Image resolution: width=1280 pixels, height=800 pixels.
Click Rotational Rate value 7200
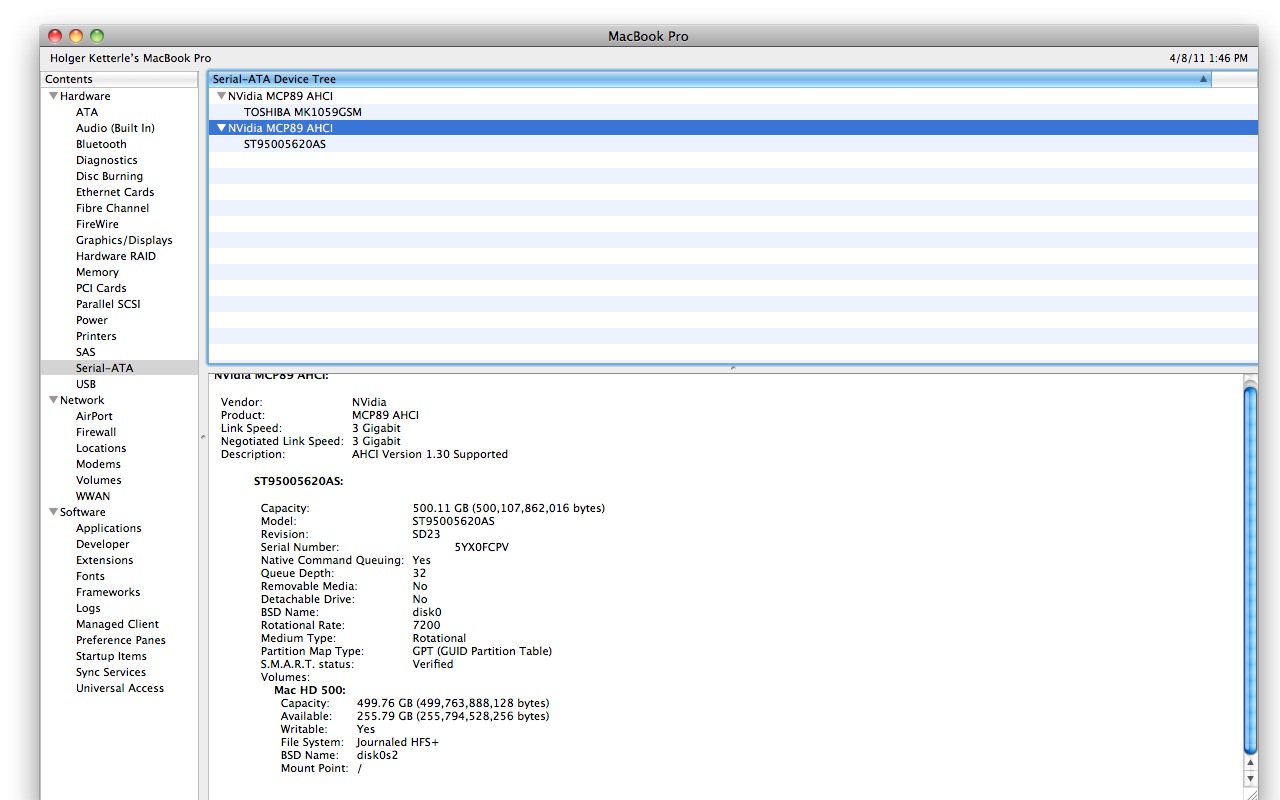pyautogui.click(x=426, y=625)
